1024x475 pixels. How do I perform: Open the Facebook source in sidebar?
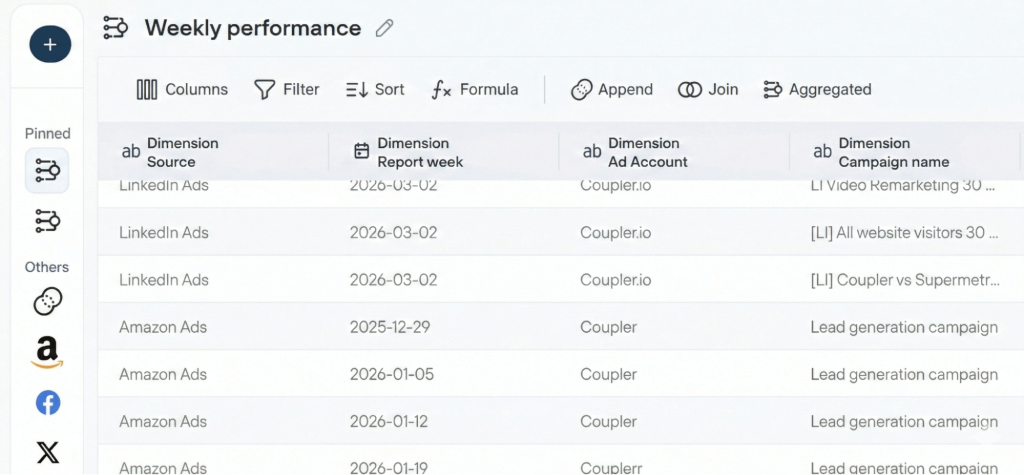click(48, 402)
